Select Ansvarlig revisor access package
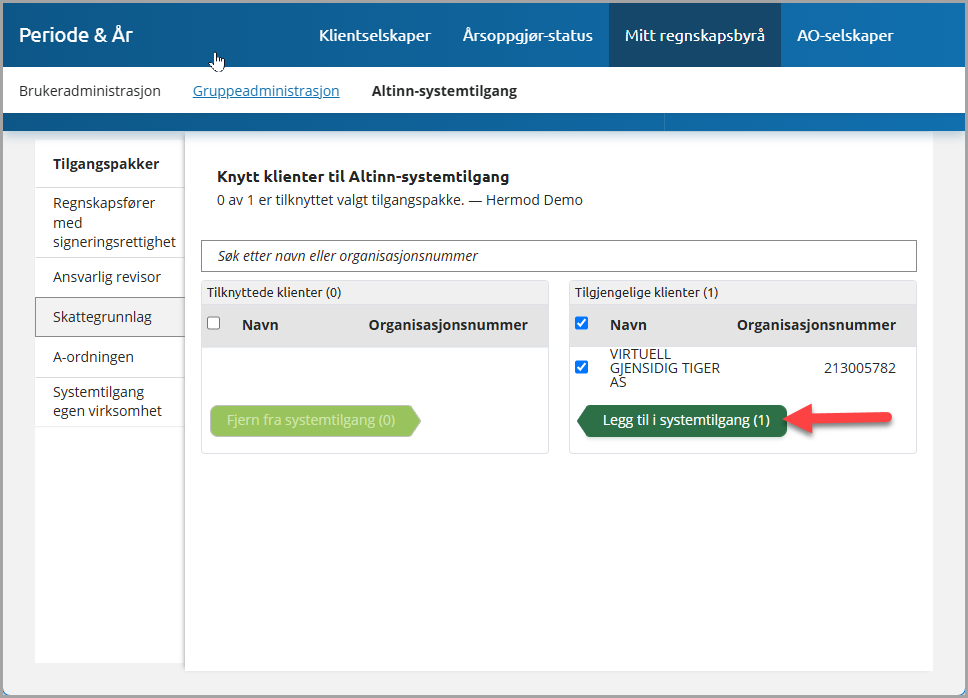 tap(110, 277)
